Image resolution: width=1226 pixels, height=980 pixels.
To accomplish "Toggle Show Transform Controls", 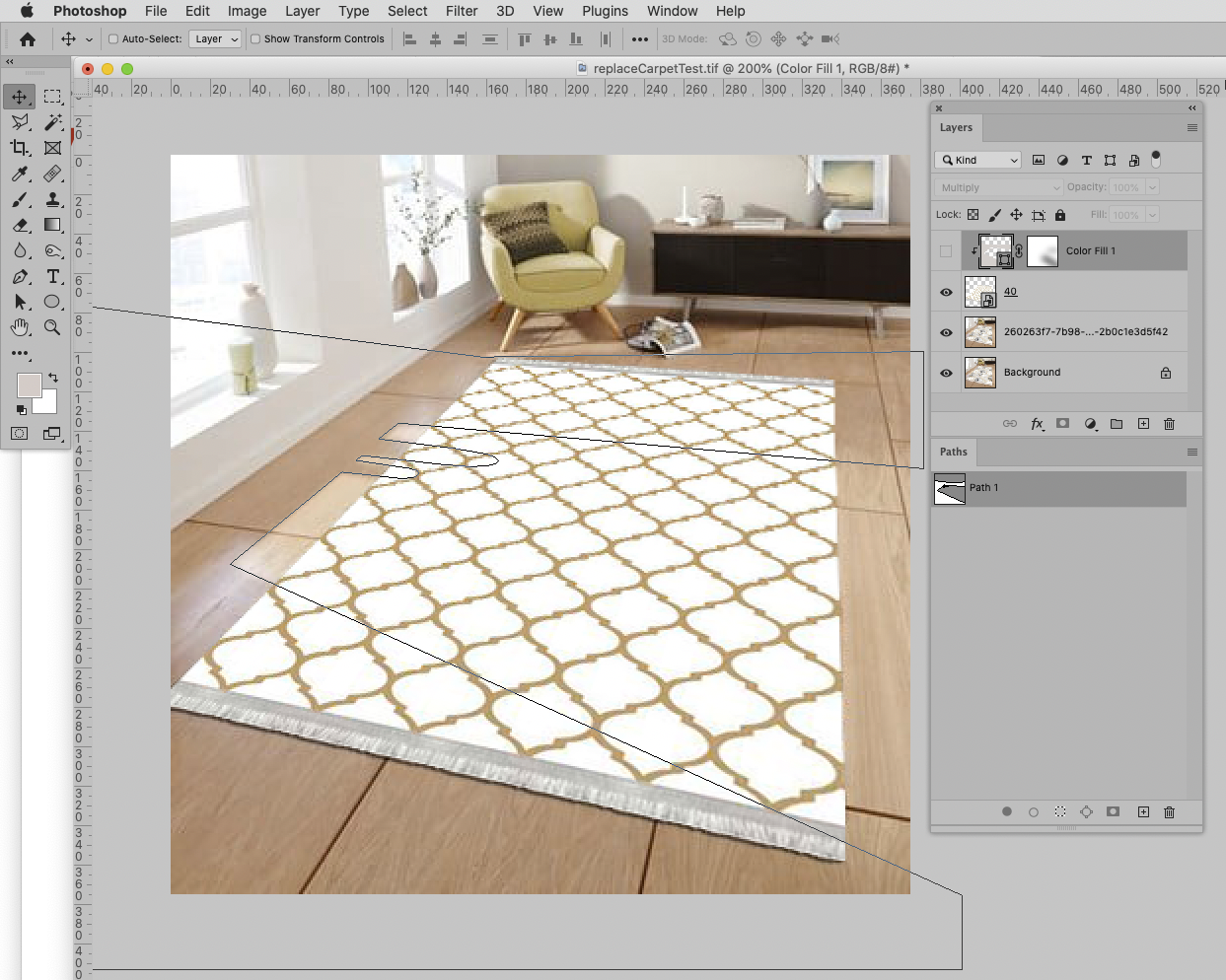I will (x=256, y=39).
